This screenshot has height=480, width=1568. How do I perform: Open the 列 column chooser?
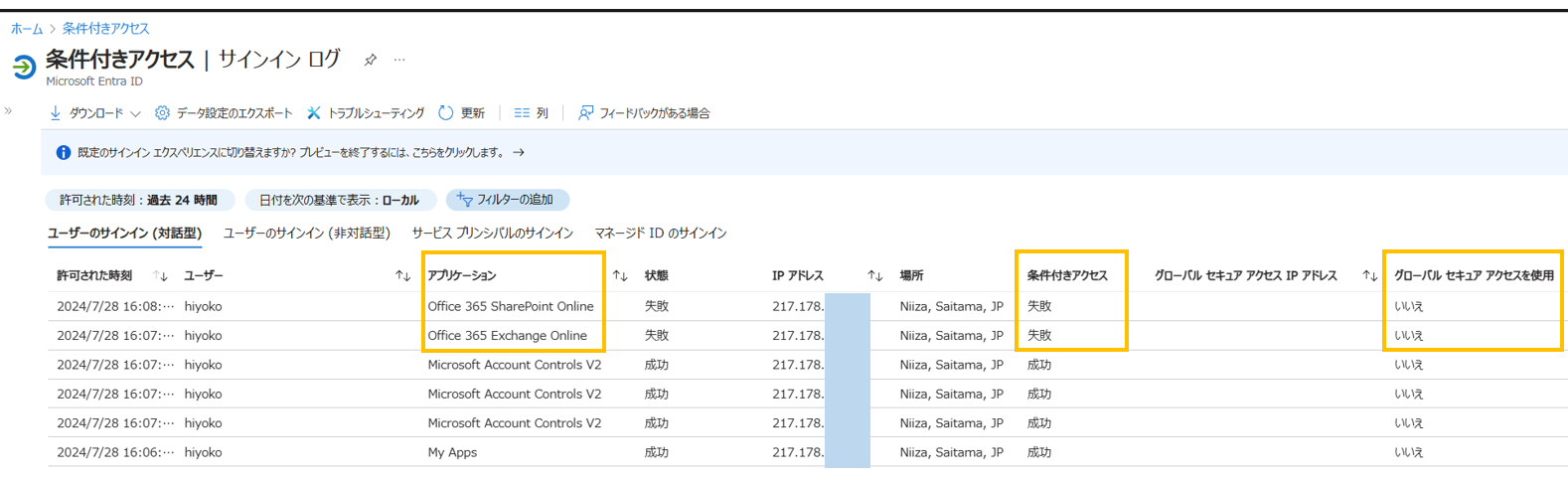[532, 113]
